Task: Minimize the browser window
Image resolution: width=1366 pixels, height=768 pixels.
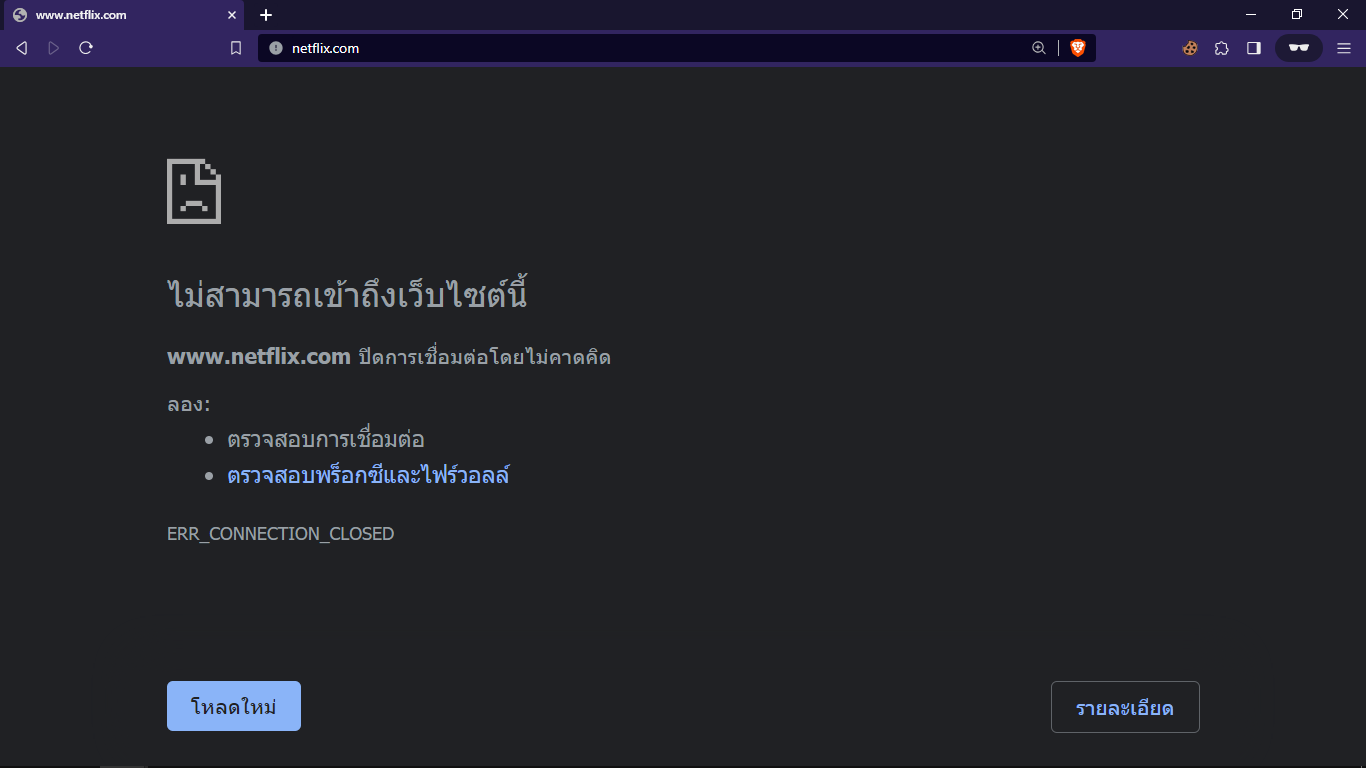Action: [x=1251, y=15]
